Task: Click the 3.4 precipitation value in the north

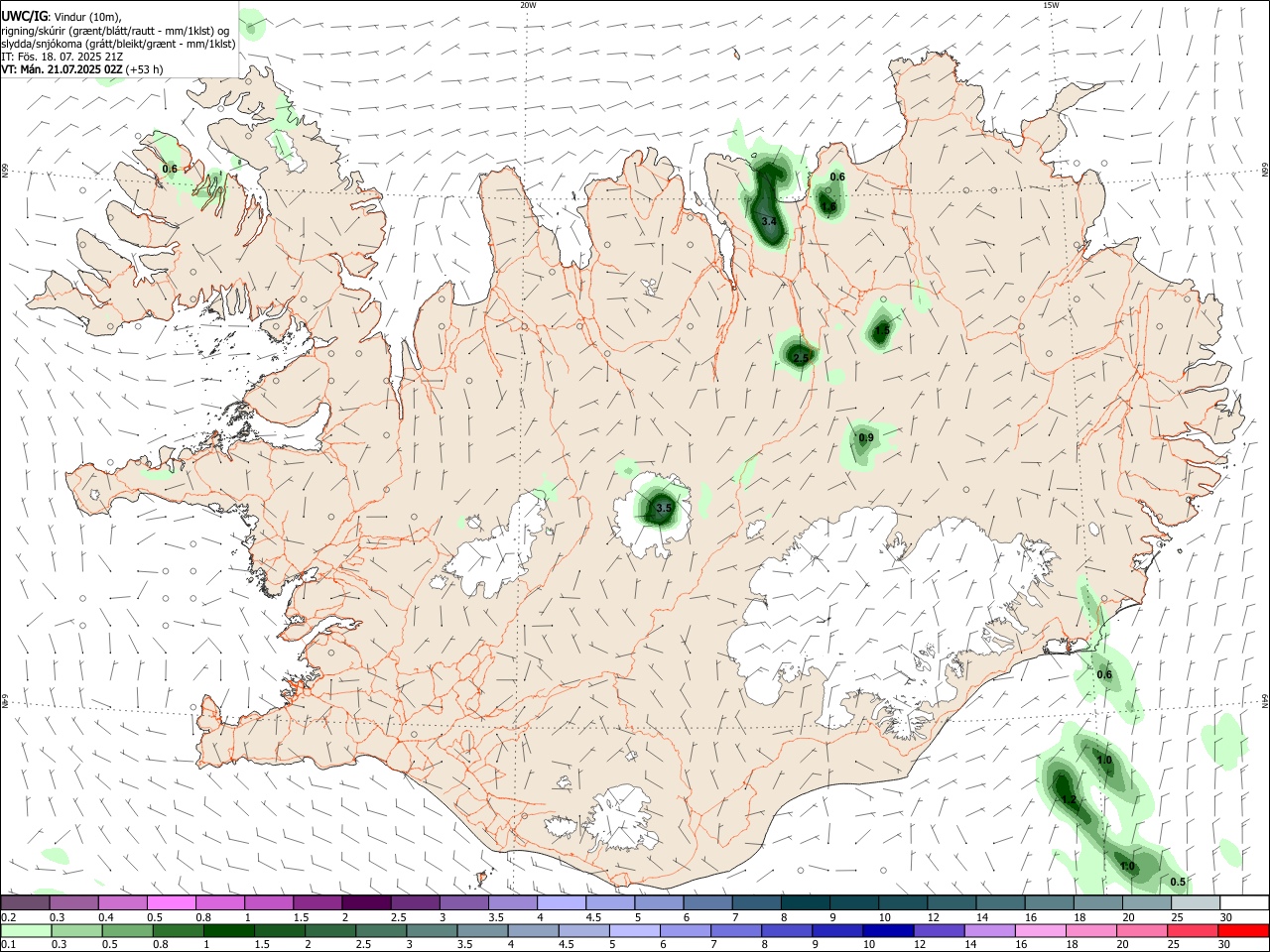Action: coord(769,220)
